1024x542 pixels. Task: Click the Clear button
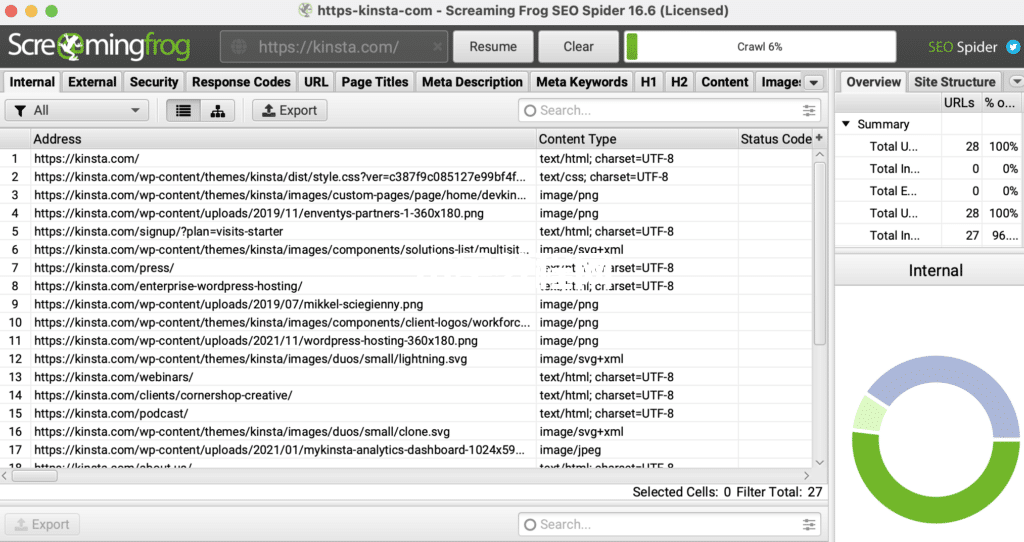click(x=579, y=47)
